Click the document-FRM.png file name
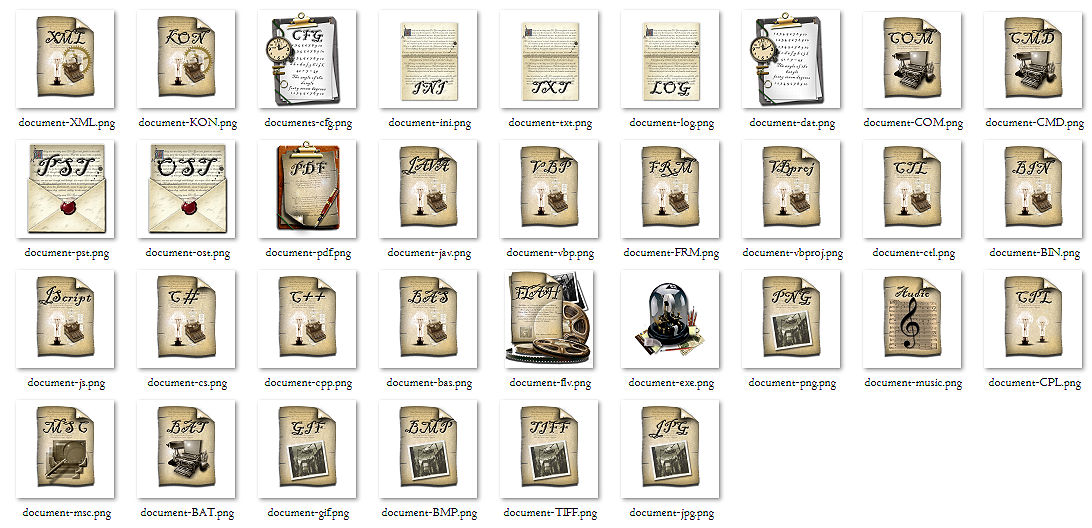 point(671,253)
